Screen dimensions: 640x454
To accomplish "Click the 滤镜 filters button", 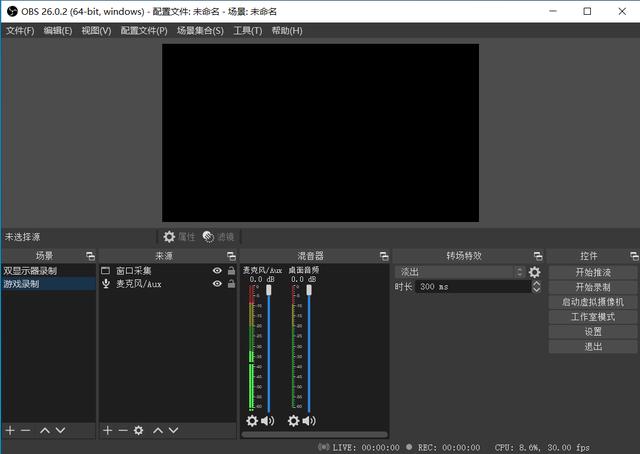I will point(218,237).
